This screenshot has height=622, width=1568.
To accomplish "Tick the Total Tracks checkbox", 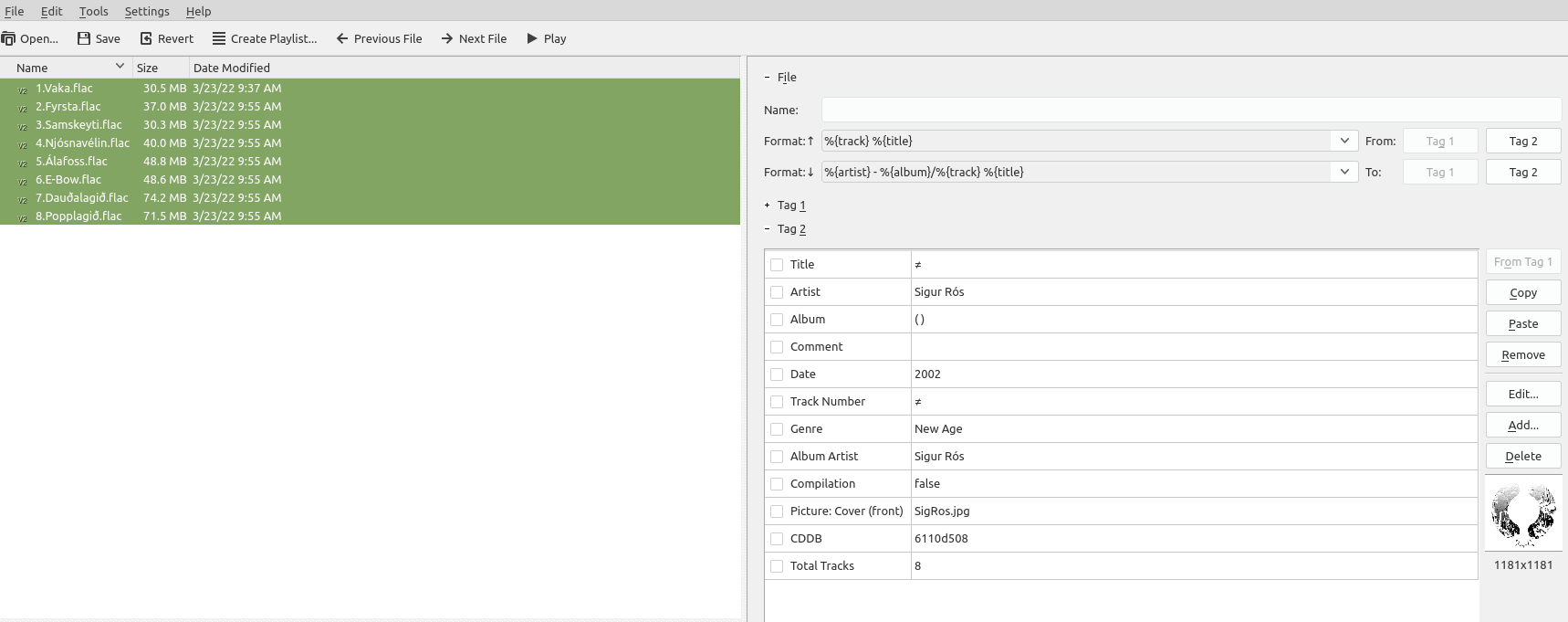I will (777, 566).
